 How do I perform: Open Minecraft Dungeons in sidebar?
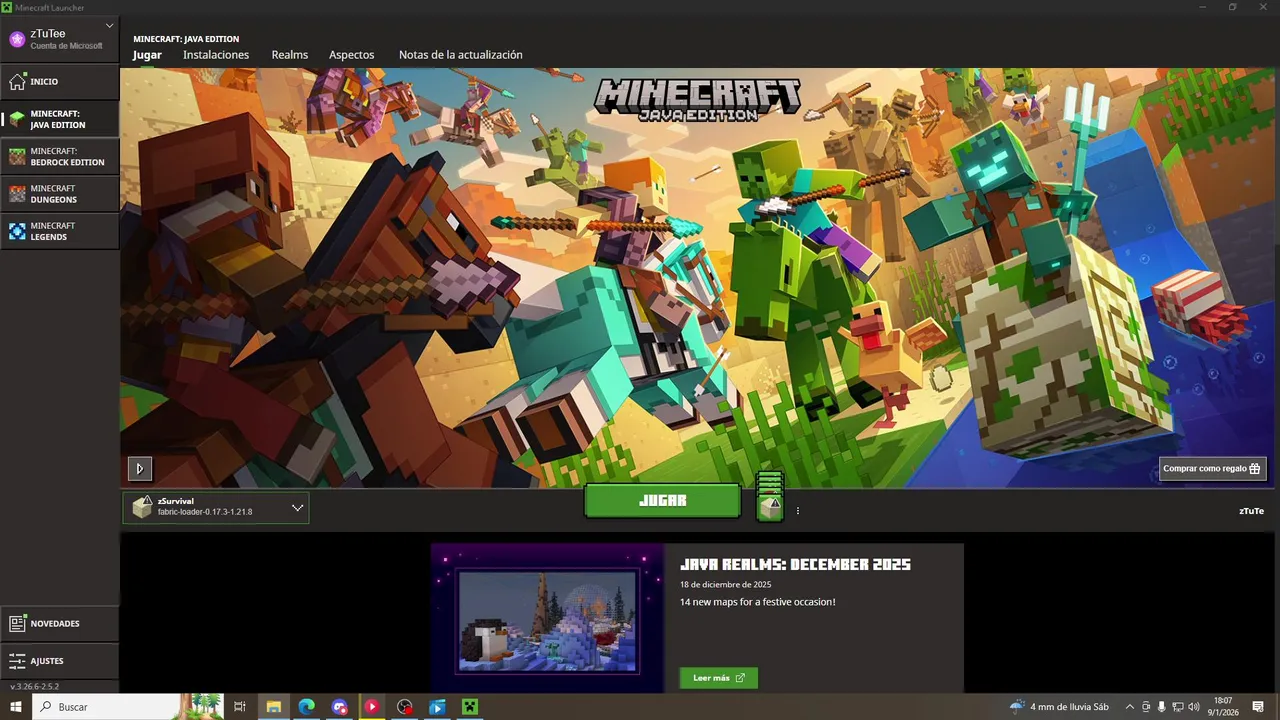tap(59, 194)
